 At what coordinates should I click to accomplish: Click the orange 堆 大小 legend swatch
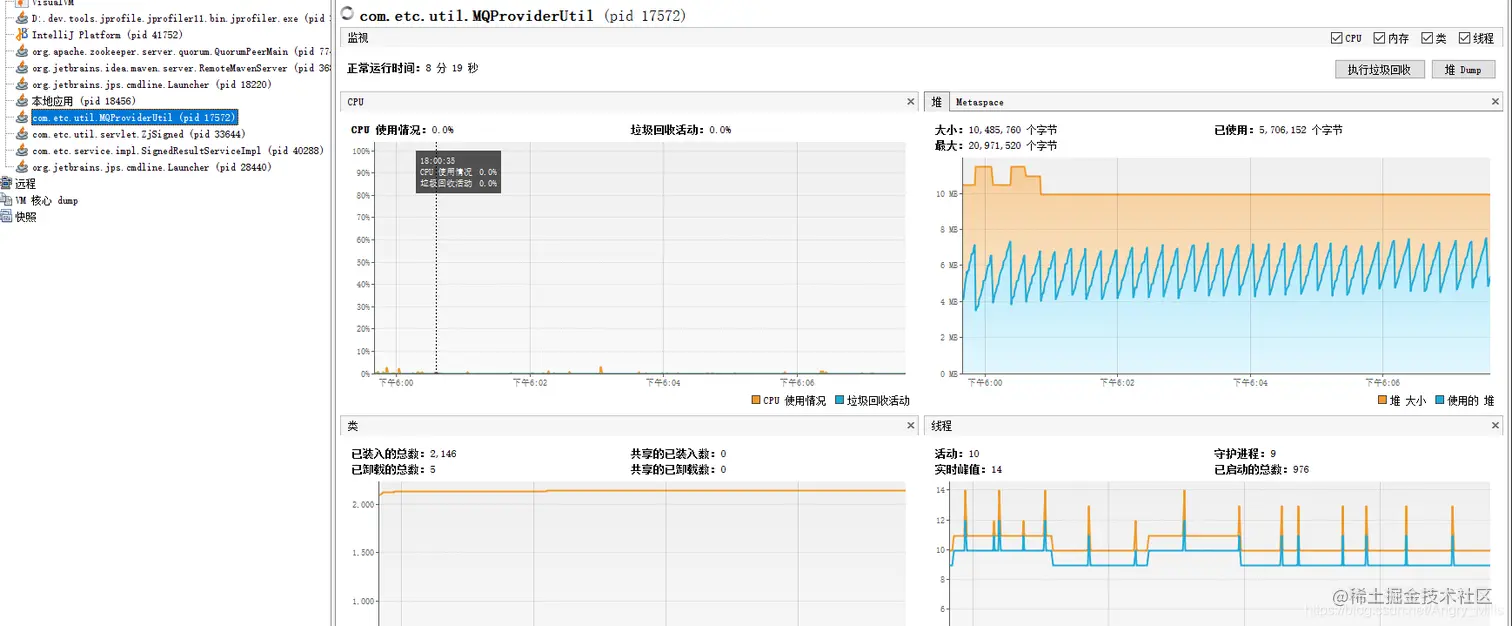[x=1382, y=400]
